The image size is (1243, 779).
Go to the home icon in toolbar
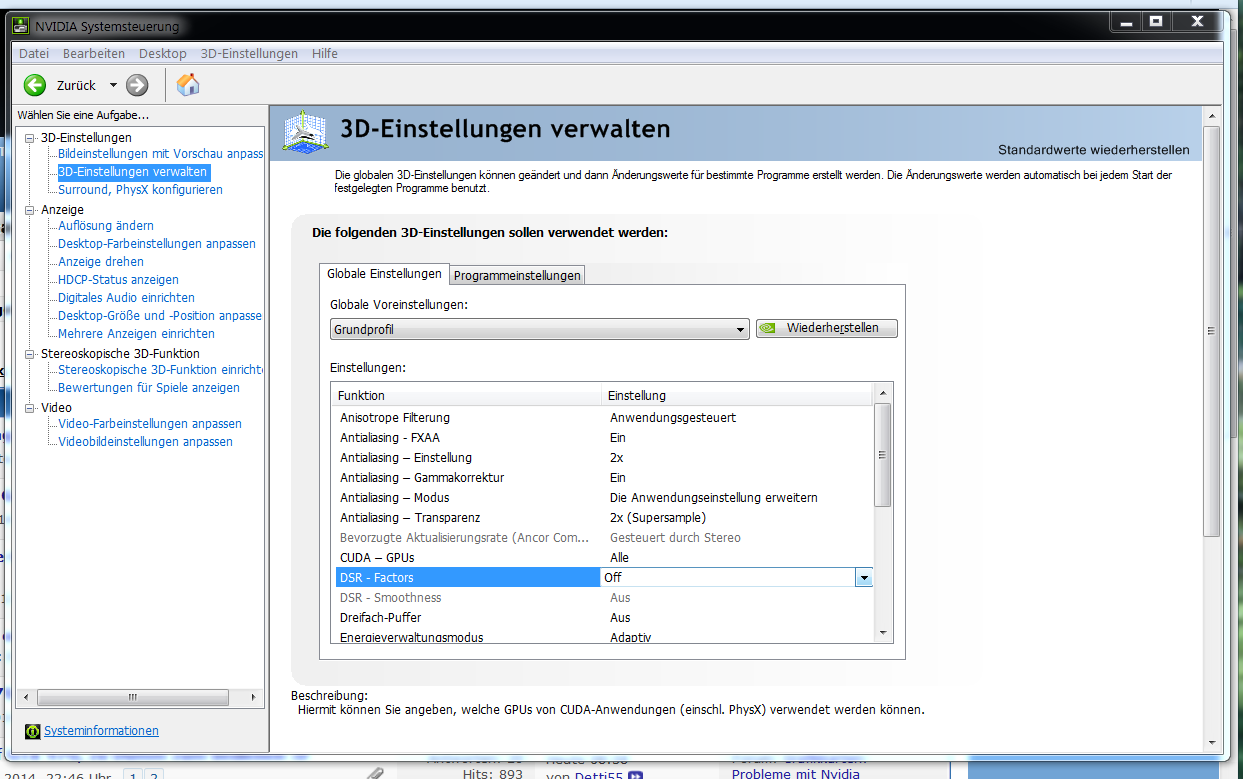coord(188,85)
